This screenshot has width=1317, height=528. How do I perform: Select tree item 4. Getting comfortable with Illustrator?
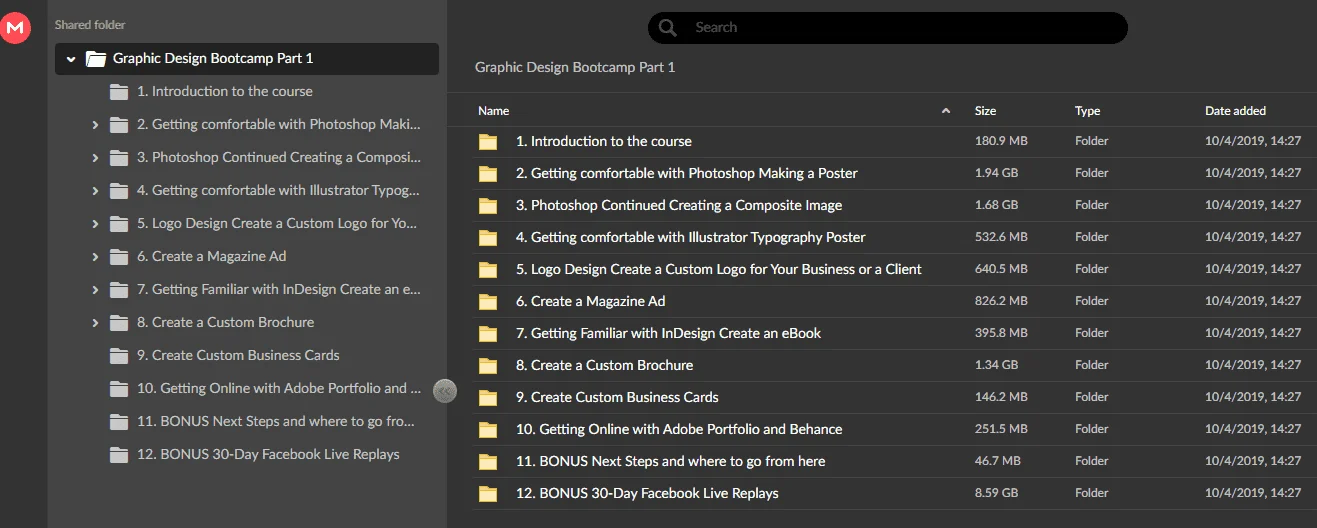coord(279,190)
